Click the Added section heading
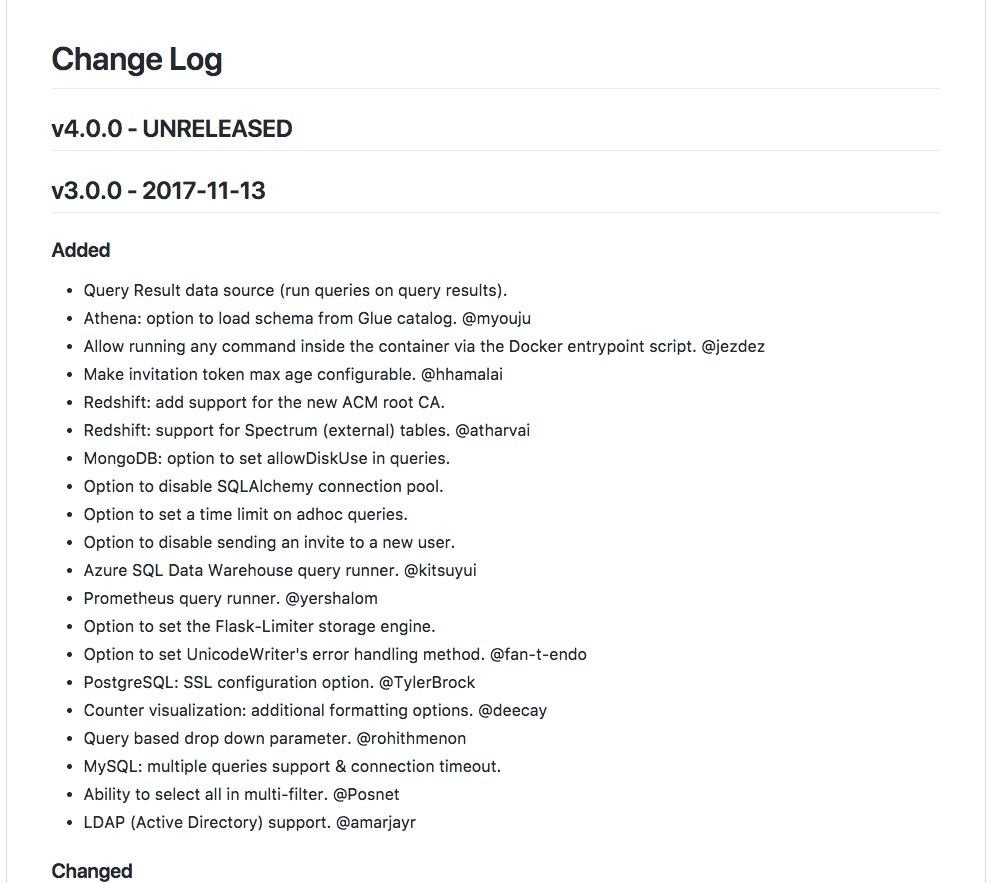 point(81,250)
